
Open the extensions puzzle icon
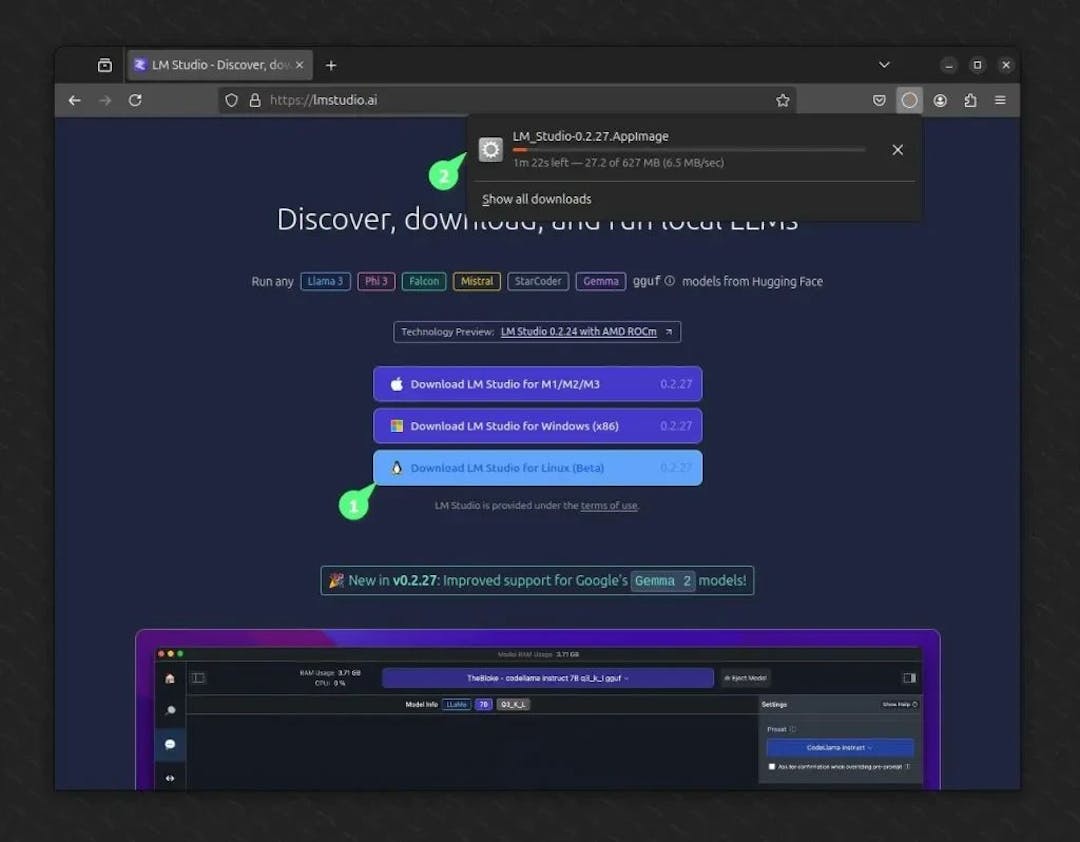(970, 100)
